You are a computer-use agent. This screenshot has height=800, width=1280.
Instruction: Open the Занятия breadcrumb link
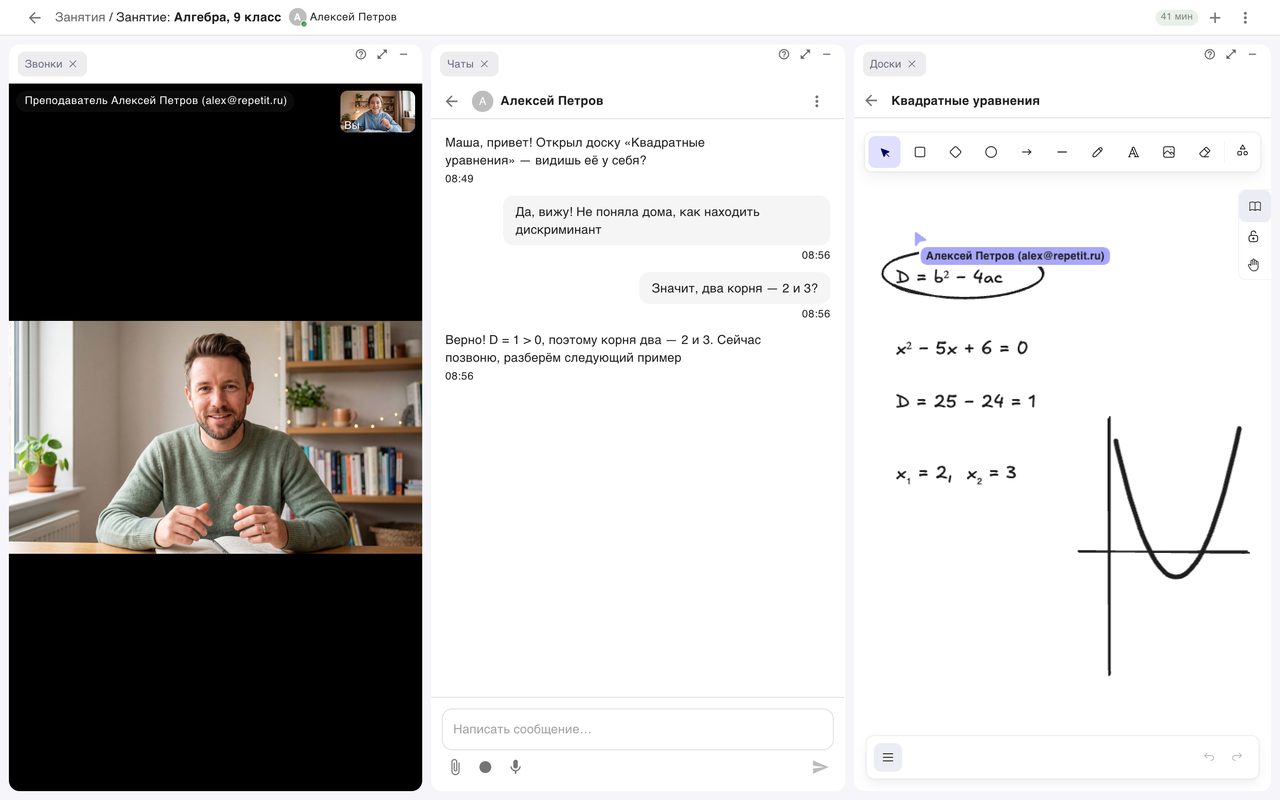80,17
